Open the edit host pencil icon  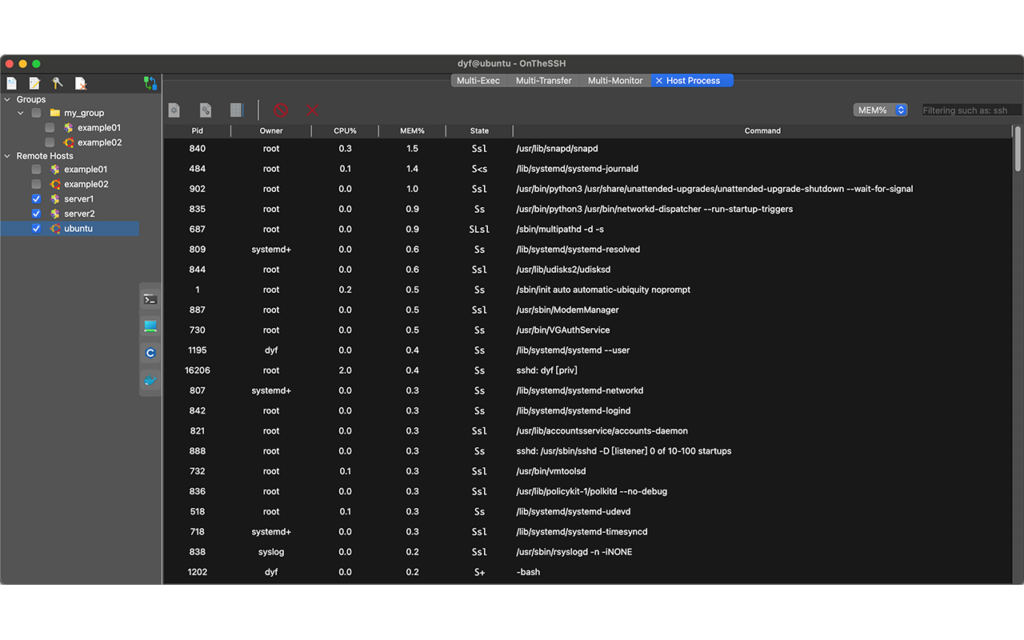tap(33, 83)
